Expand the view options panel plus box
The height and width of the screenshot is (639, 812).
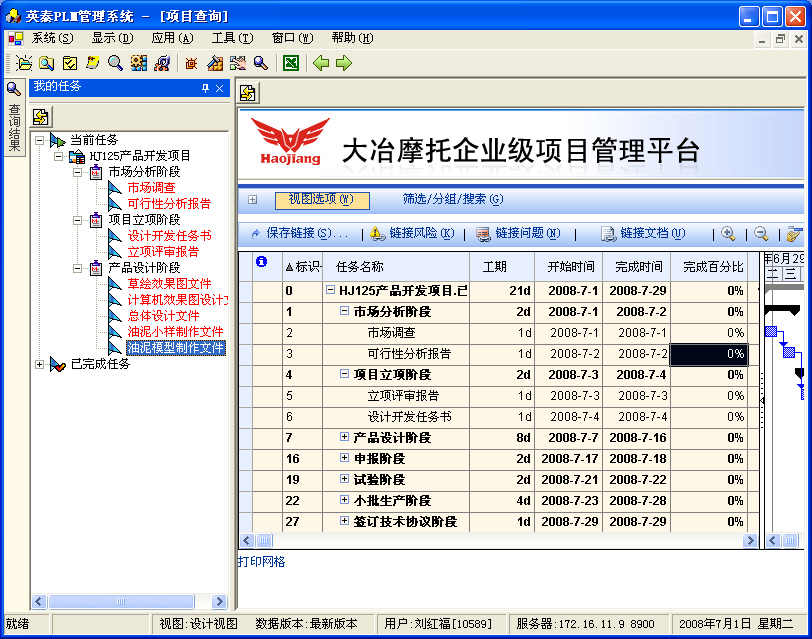(x=253, y=200)
